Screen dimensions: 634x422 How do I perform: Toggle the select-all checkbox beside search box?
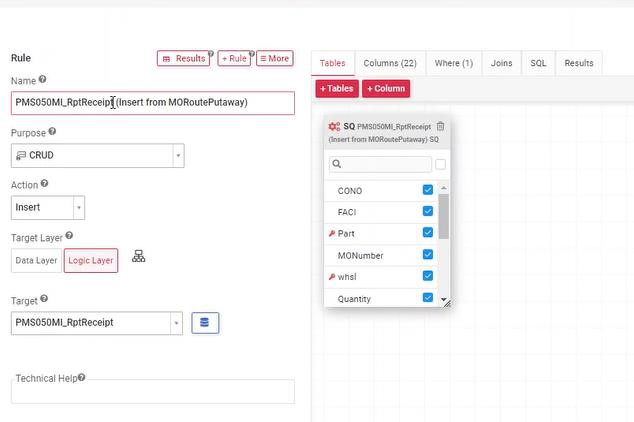point(441,164)
